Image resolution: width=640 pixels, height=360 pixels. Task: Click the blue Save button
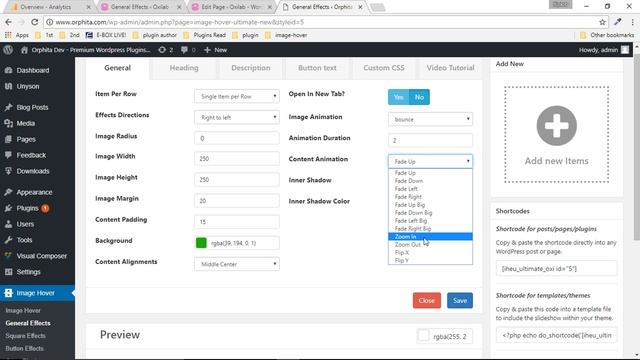pos(460,300)
